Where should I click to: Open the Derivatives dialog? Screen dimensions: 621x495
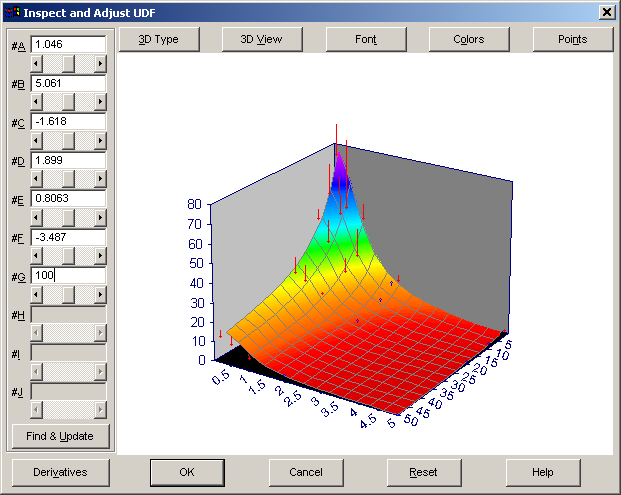(x=60, y=472)
